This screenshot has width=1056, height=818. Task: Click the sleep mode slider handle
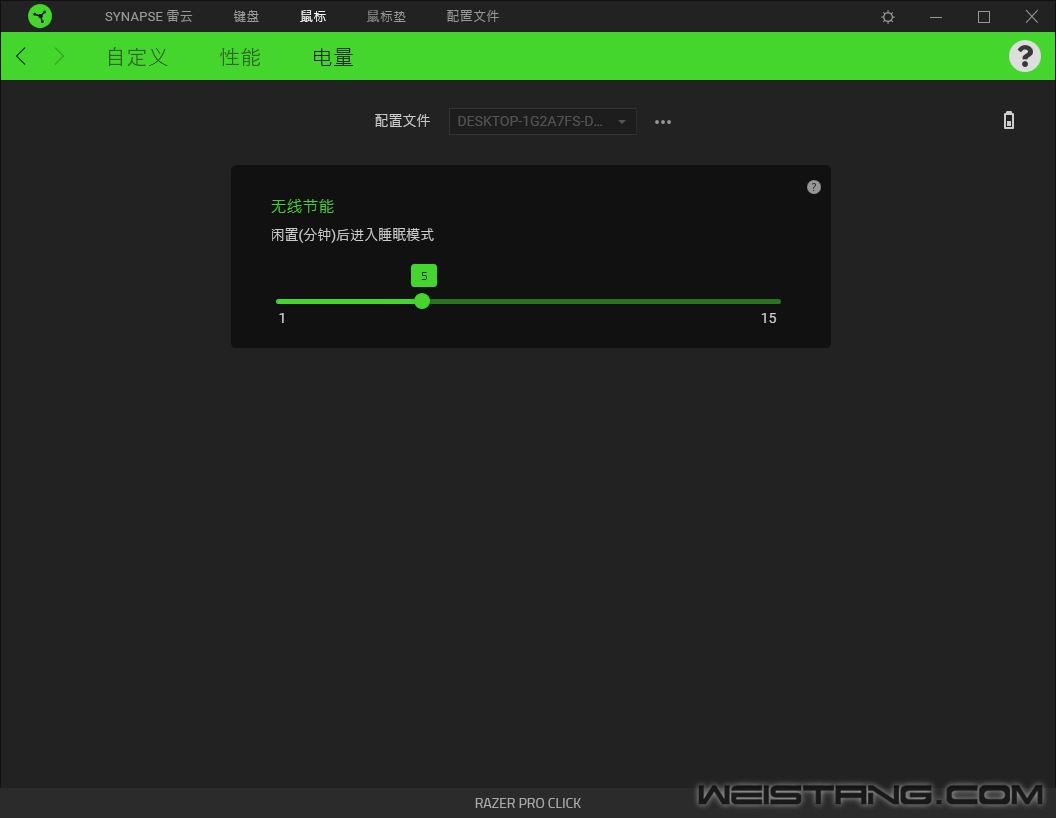click(x=422, y=301)
